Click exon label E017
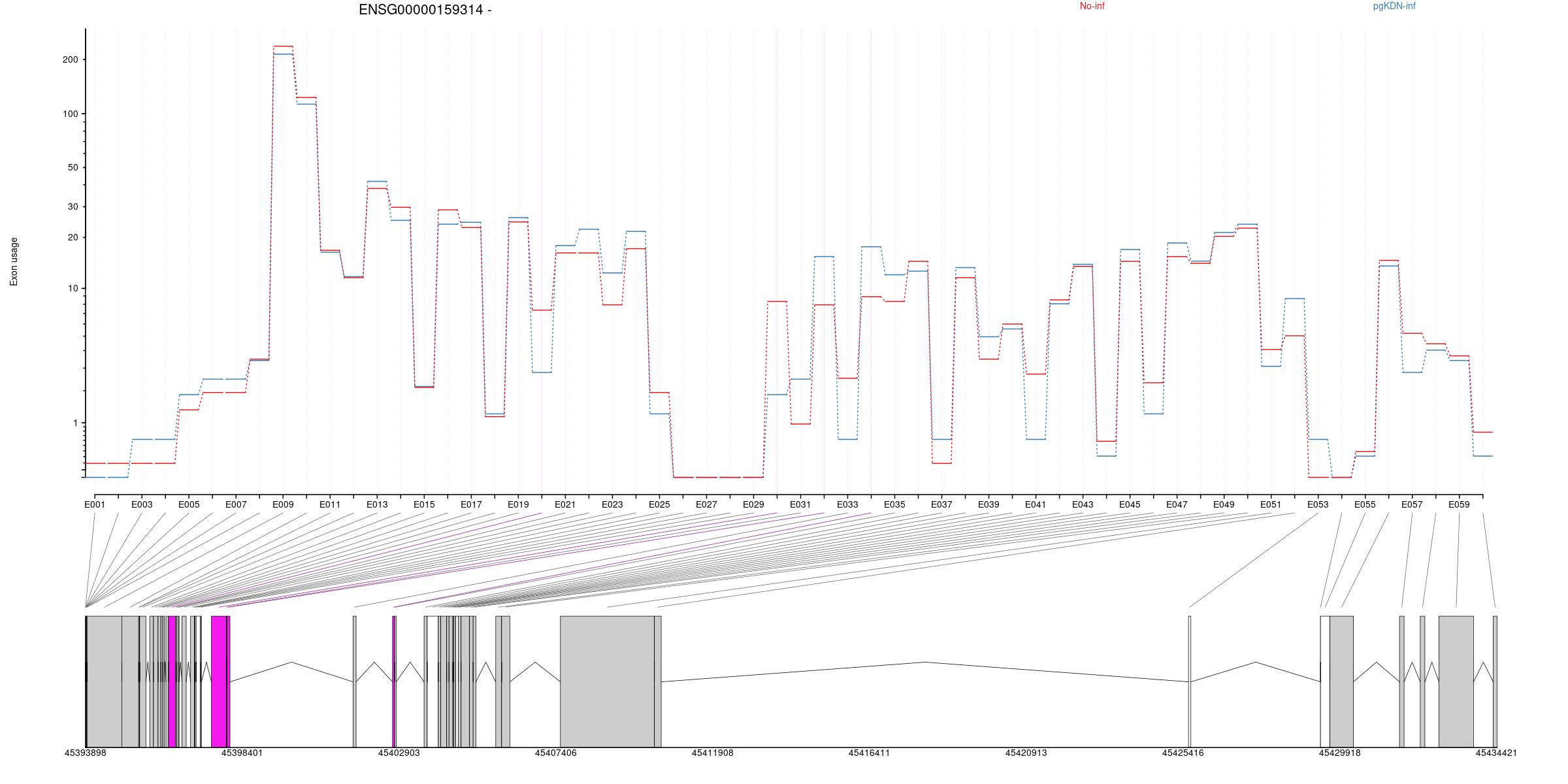 (471, 504)
